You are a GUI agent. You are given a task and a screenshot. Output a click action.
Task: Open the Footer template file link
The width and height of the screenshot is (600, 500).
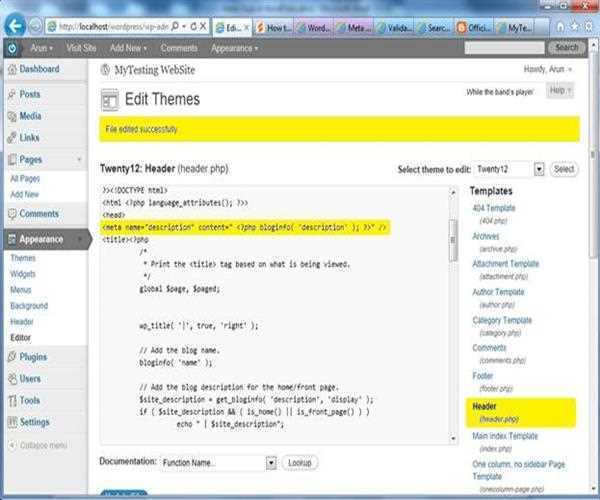[485, 377]
